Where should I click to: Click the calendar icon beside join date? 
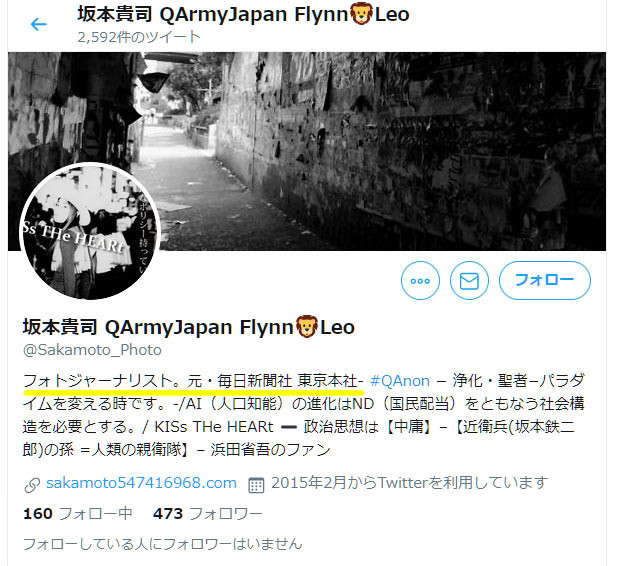pyautogui.click(x=256, y=485)
